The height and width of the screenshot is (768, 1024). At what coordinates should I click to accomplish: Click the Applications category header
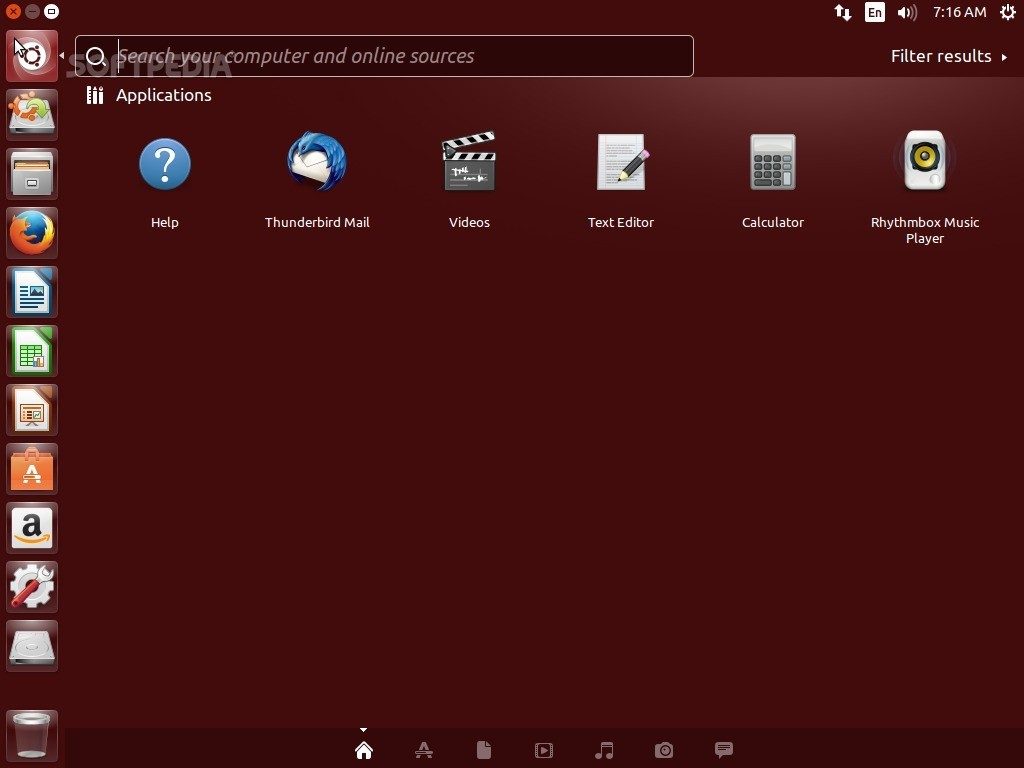149,95
